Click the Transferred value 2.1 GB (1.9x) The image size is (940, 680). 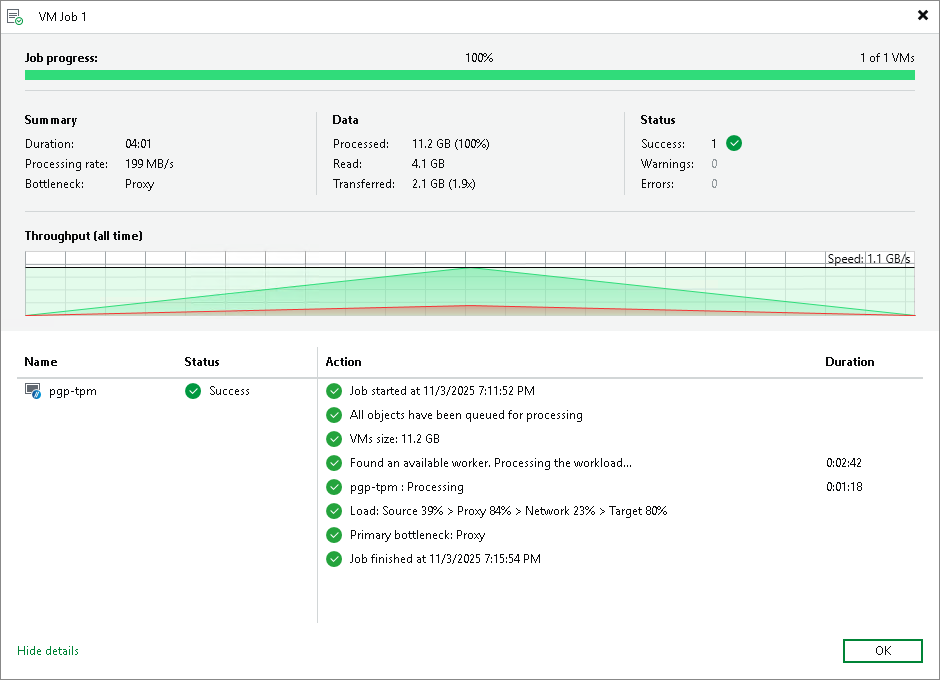click(444, 184)
